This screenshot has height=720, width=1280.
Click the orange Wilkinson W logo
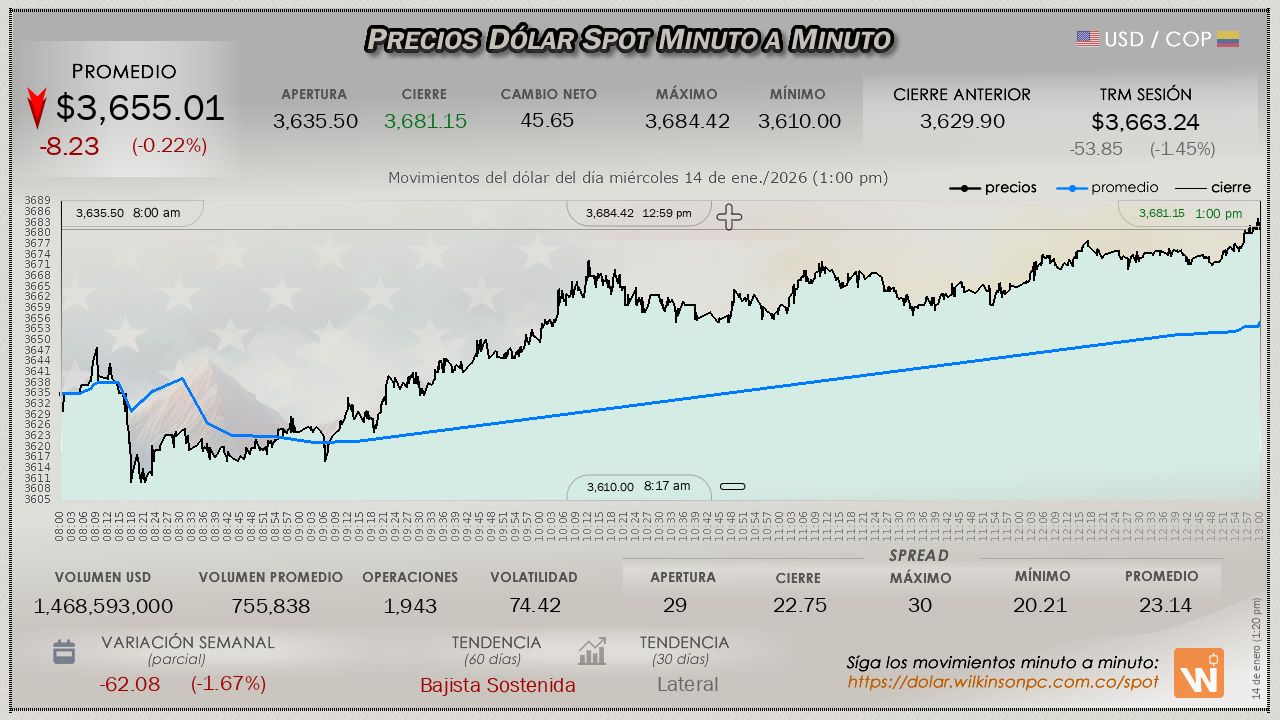pos(1198,673)
